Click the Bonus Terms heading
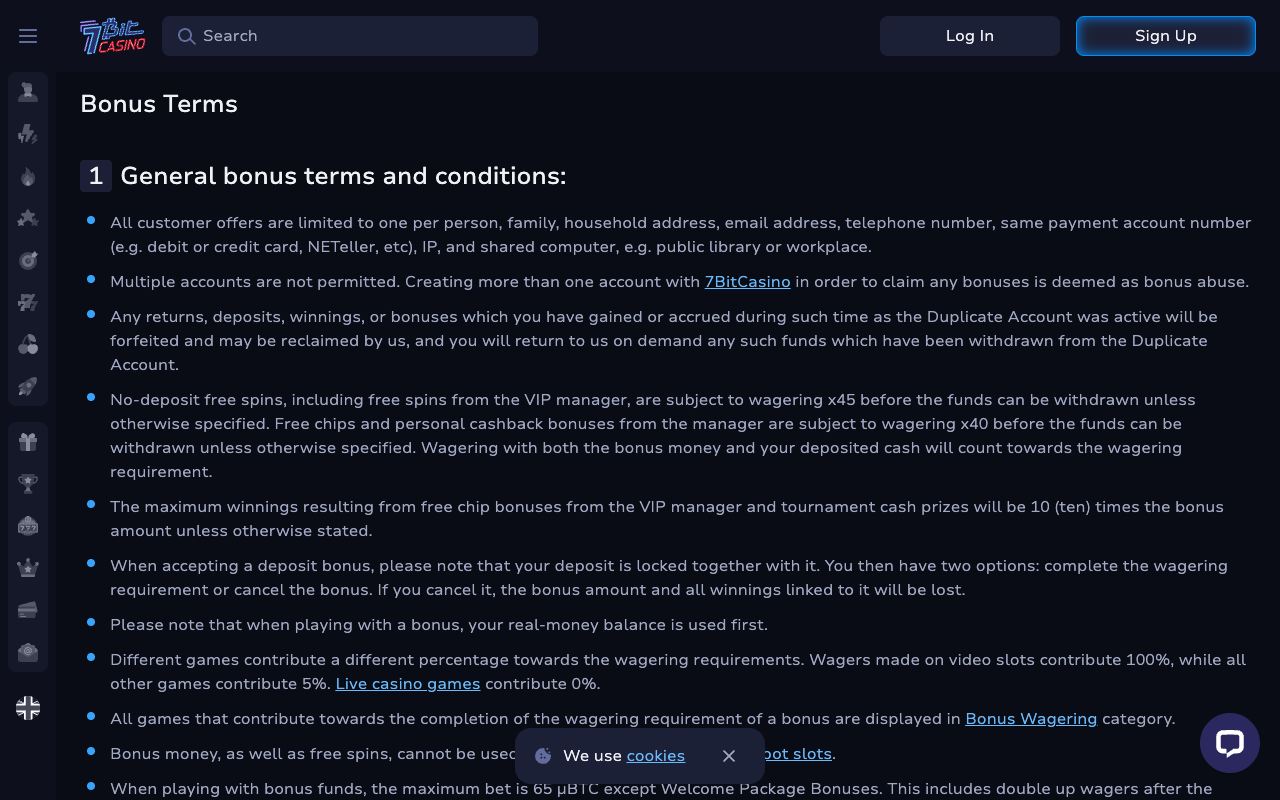This screenshot has width=1280, height=800. (x=159, y=104)
